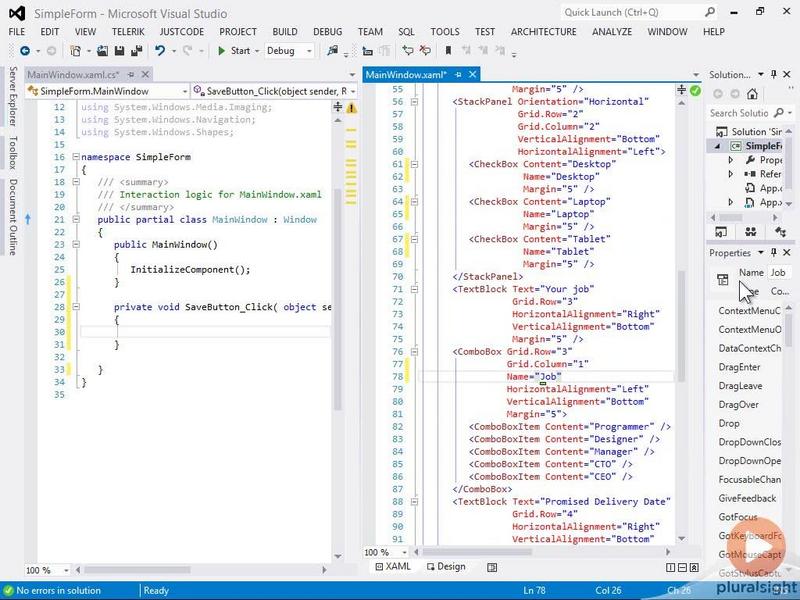Collapse the ComboBox XAML element on line 76
The image size is (800, 600).
coord(414,352)
